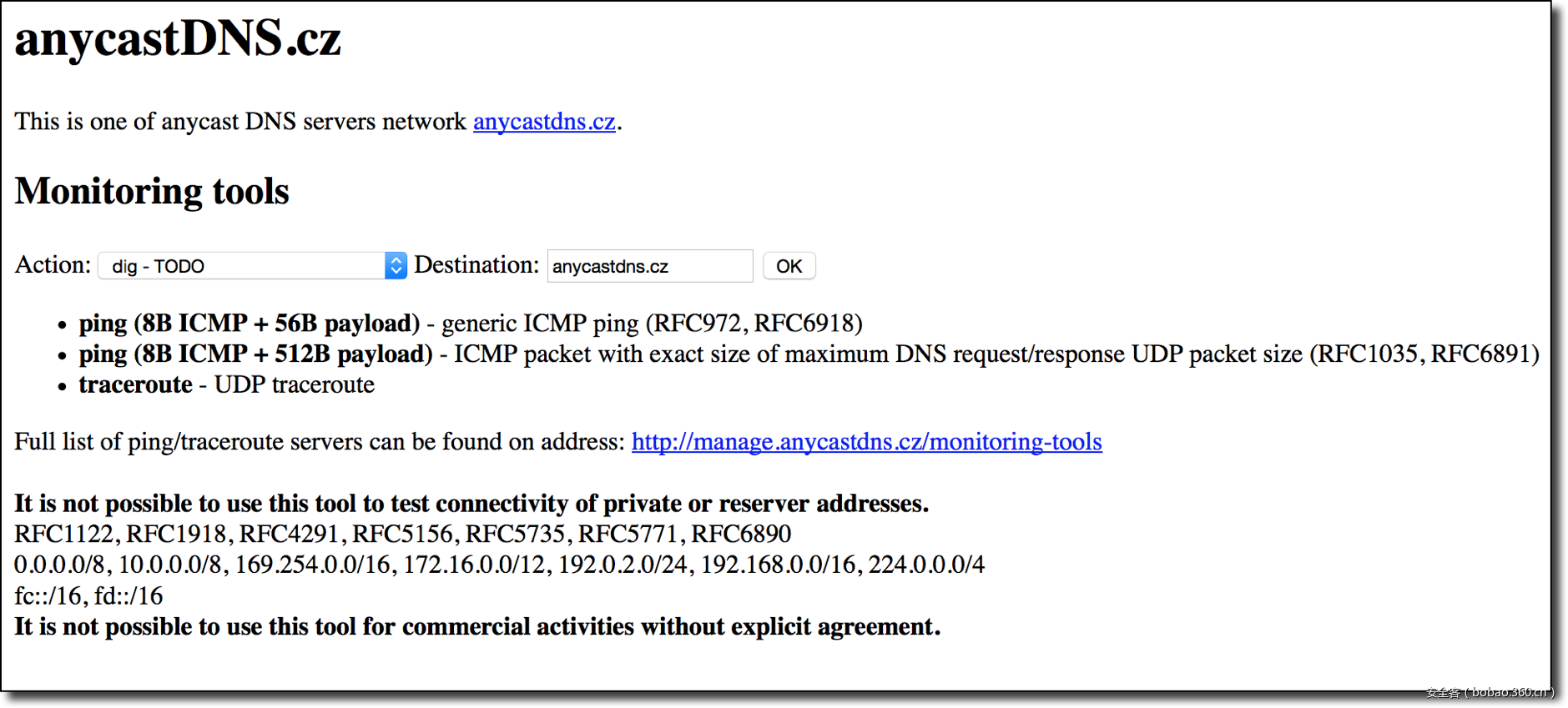Image resolution: width=1568 pixels, height=708 pixels.
Task: Open the Action dropdown showing dig - TODO
Action: point(252,266)
